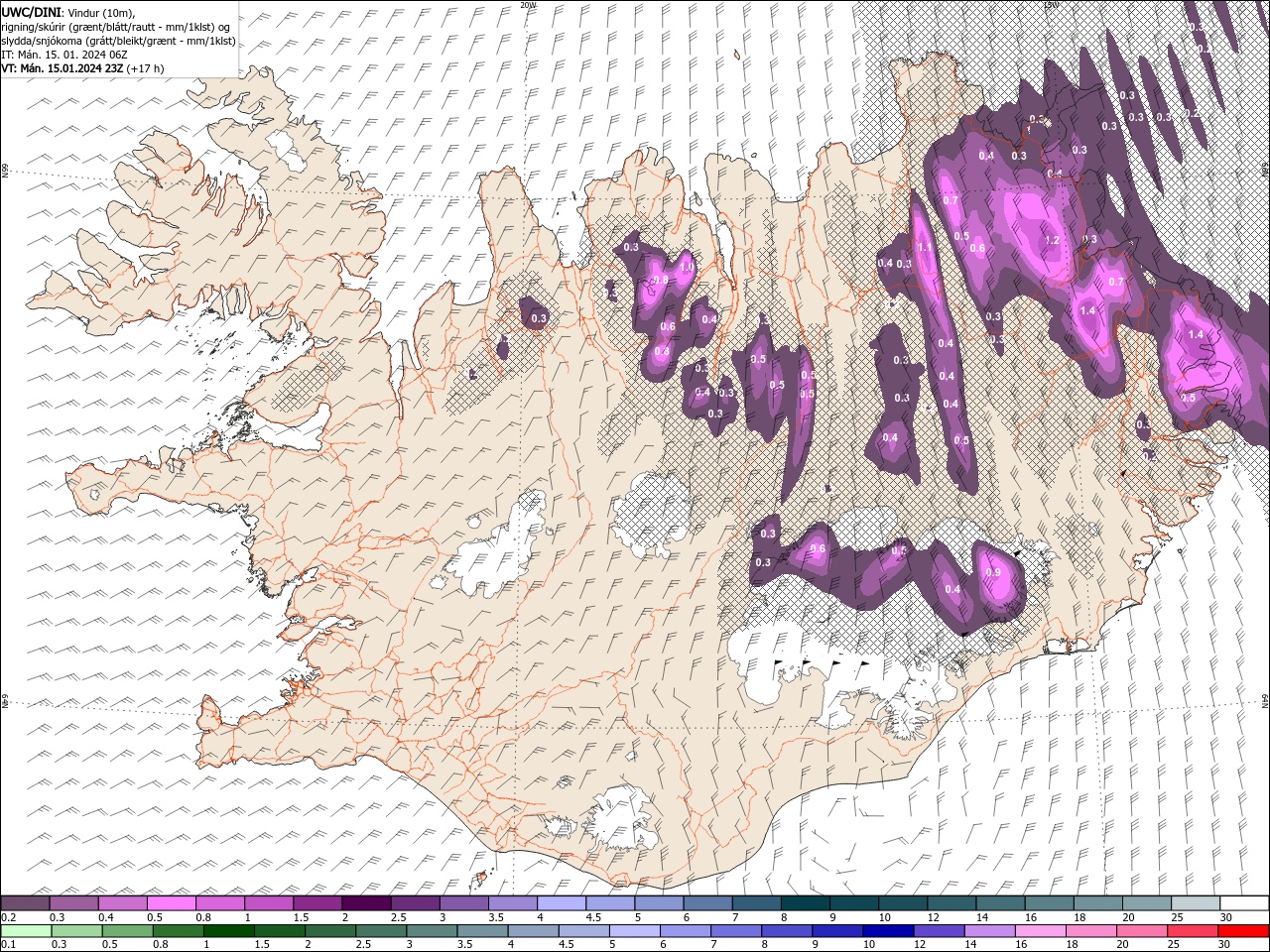
Task: Click the palest green 0.1 rain legend swatch
Action: [26, 931]
